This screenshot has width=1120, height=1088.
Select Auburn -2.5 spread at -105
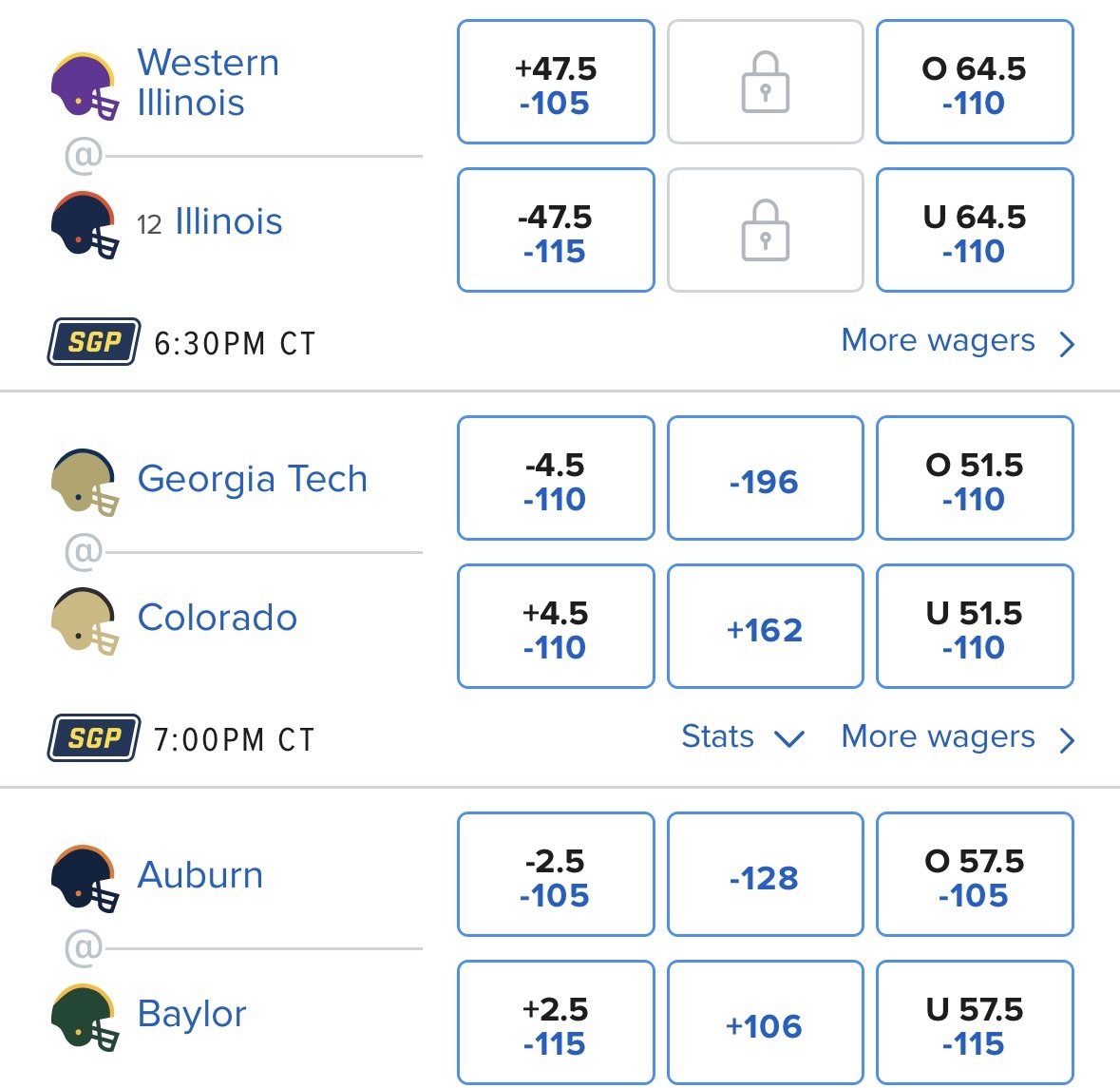pos(556,874)
